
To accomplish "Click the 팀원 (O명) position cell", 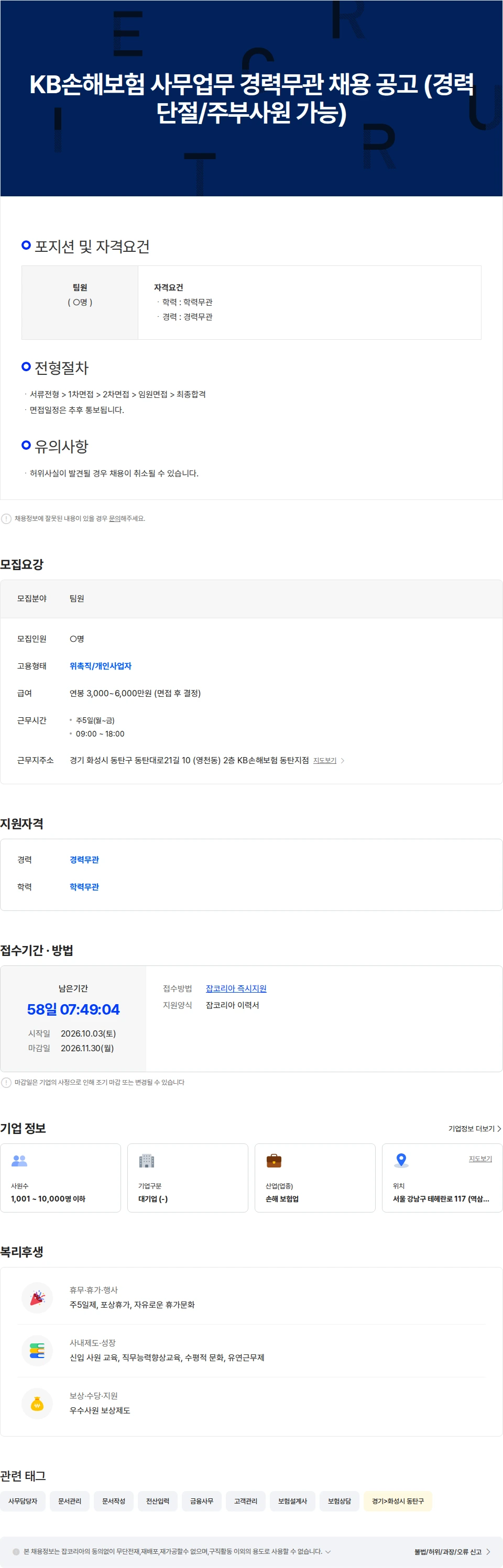I will click(80, 303).
